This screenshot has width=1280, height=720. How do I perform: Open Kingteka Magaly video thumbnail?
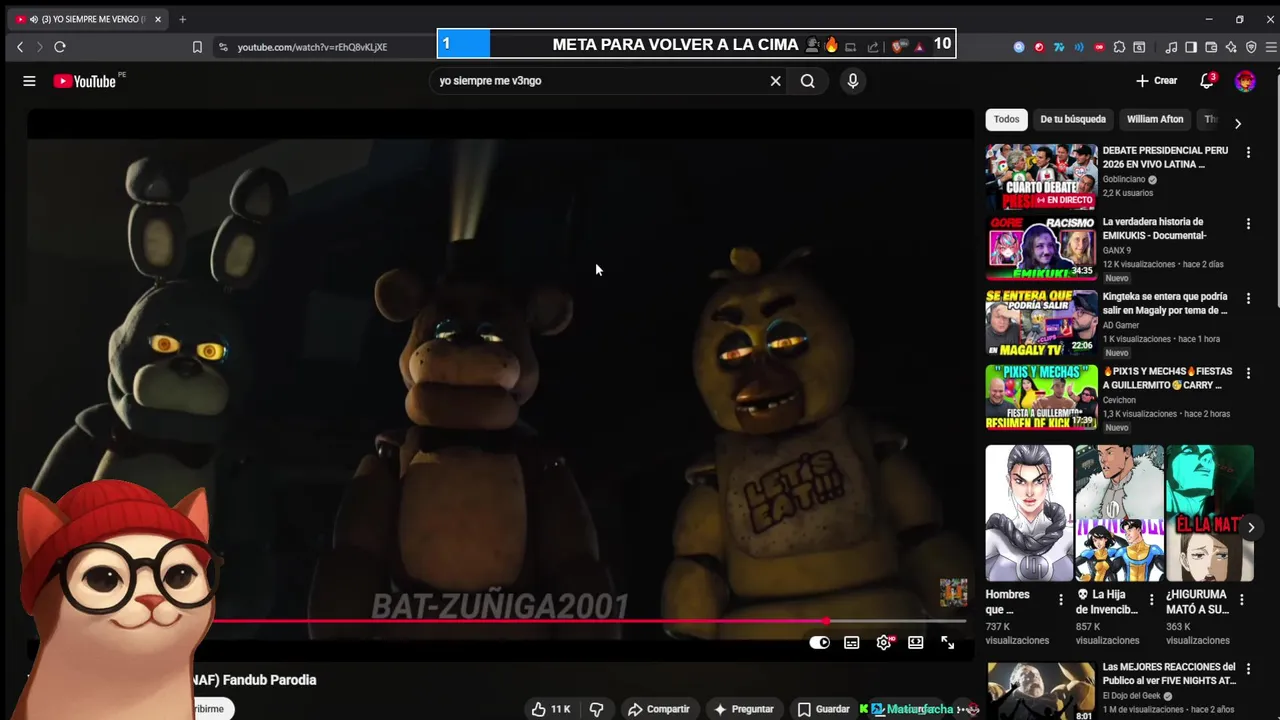(x=1041, y=323)
